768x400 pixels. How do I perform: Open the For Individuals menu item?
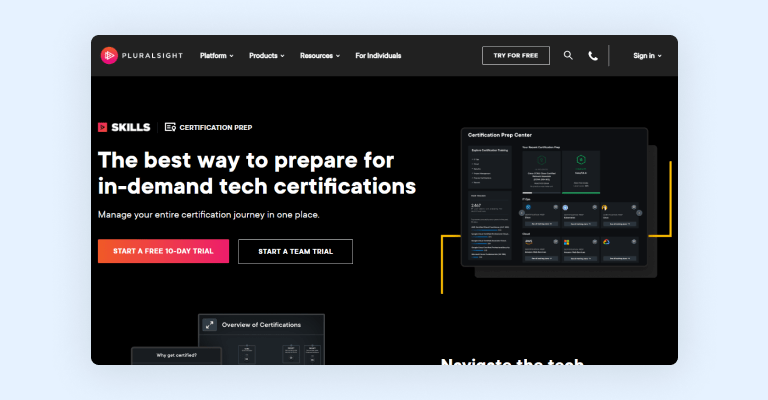pos(378,56)
